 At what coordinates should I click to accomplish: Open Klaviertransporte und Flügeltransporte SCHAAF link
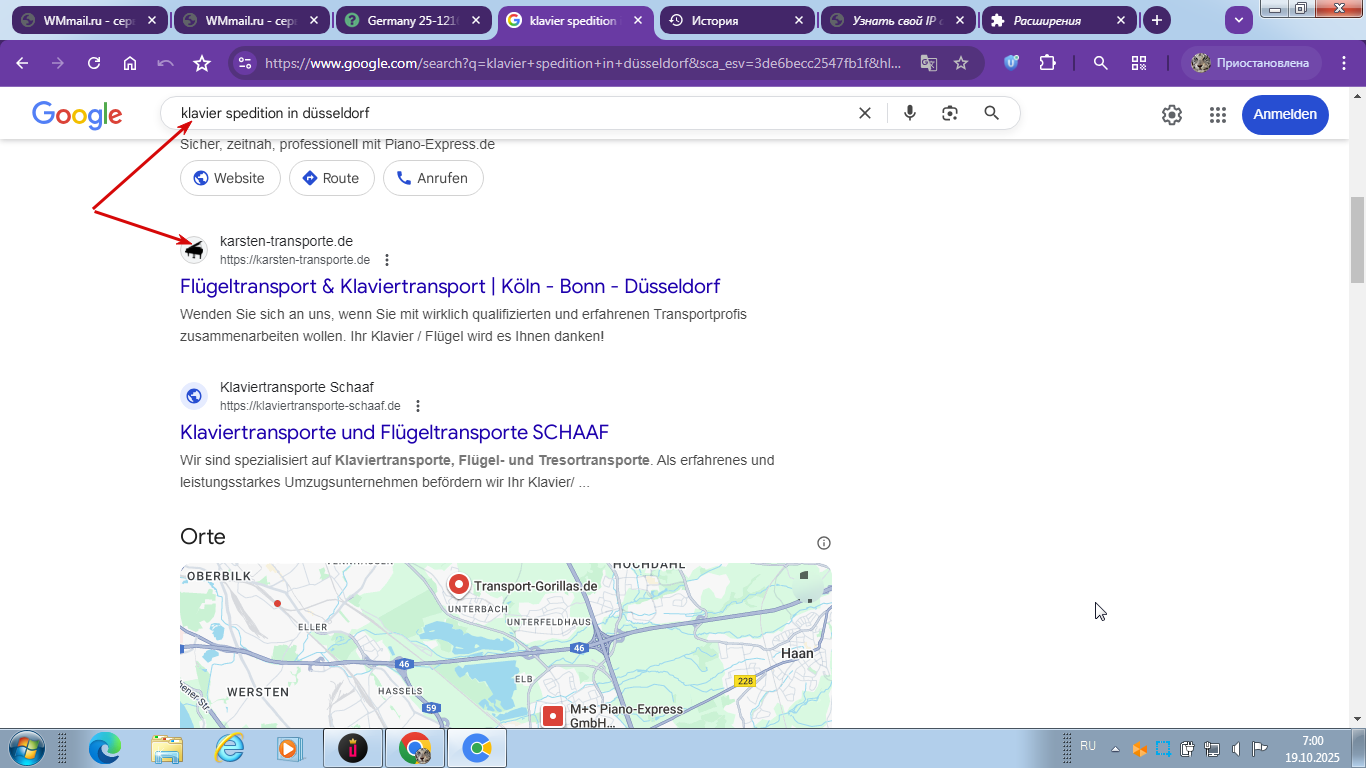click(394, 433)
